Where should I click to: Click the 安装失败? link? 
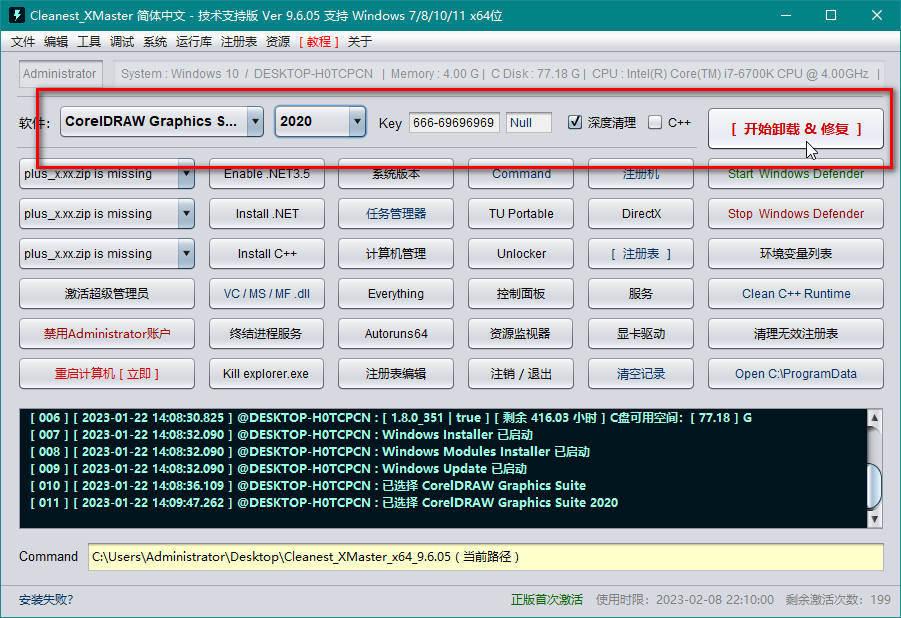pos(46,600)
